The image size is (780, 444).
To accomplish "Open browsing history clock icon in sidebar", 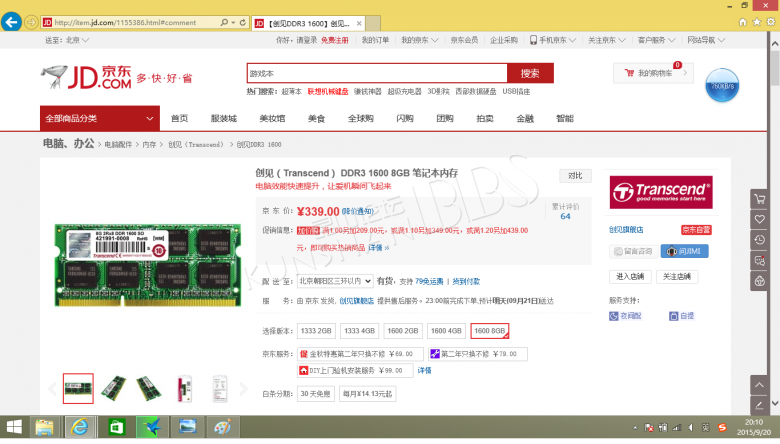I will coord(759,240).
